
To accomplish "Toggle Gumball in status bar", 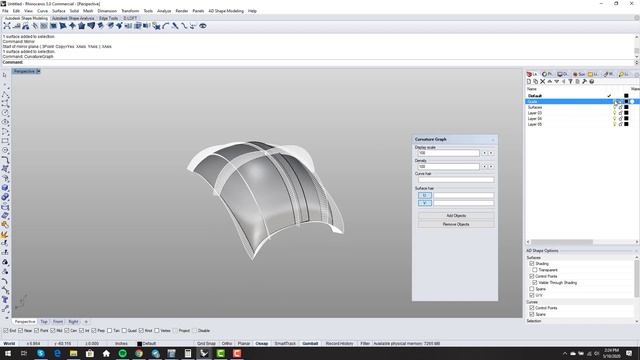I will 310,344.
